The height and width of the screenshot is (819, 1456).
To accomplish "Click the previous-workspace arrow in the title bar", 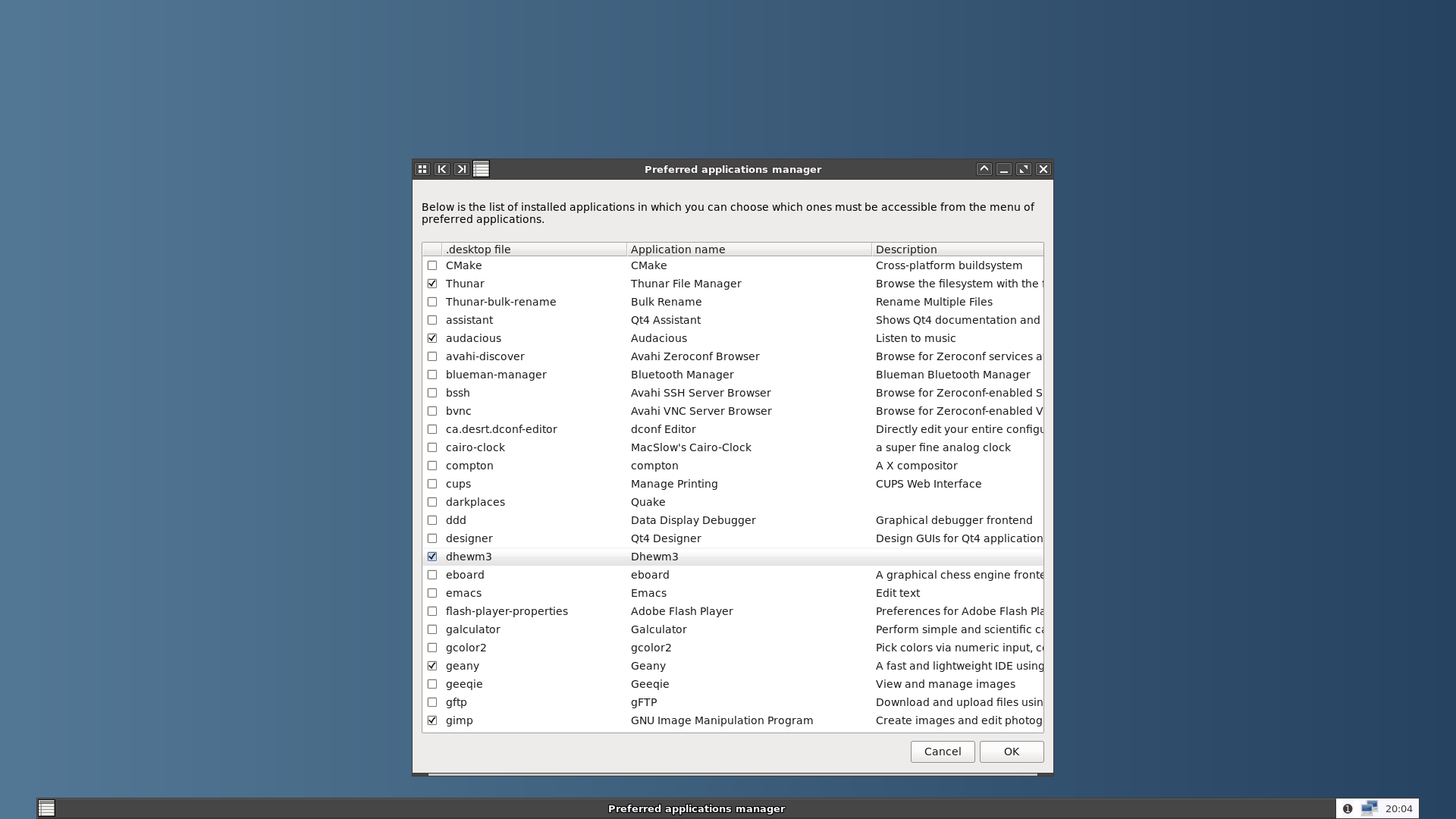I will click(x=442, y=169).
